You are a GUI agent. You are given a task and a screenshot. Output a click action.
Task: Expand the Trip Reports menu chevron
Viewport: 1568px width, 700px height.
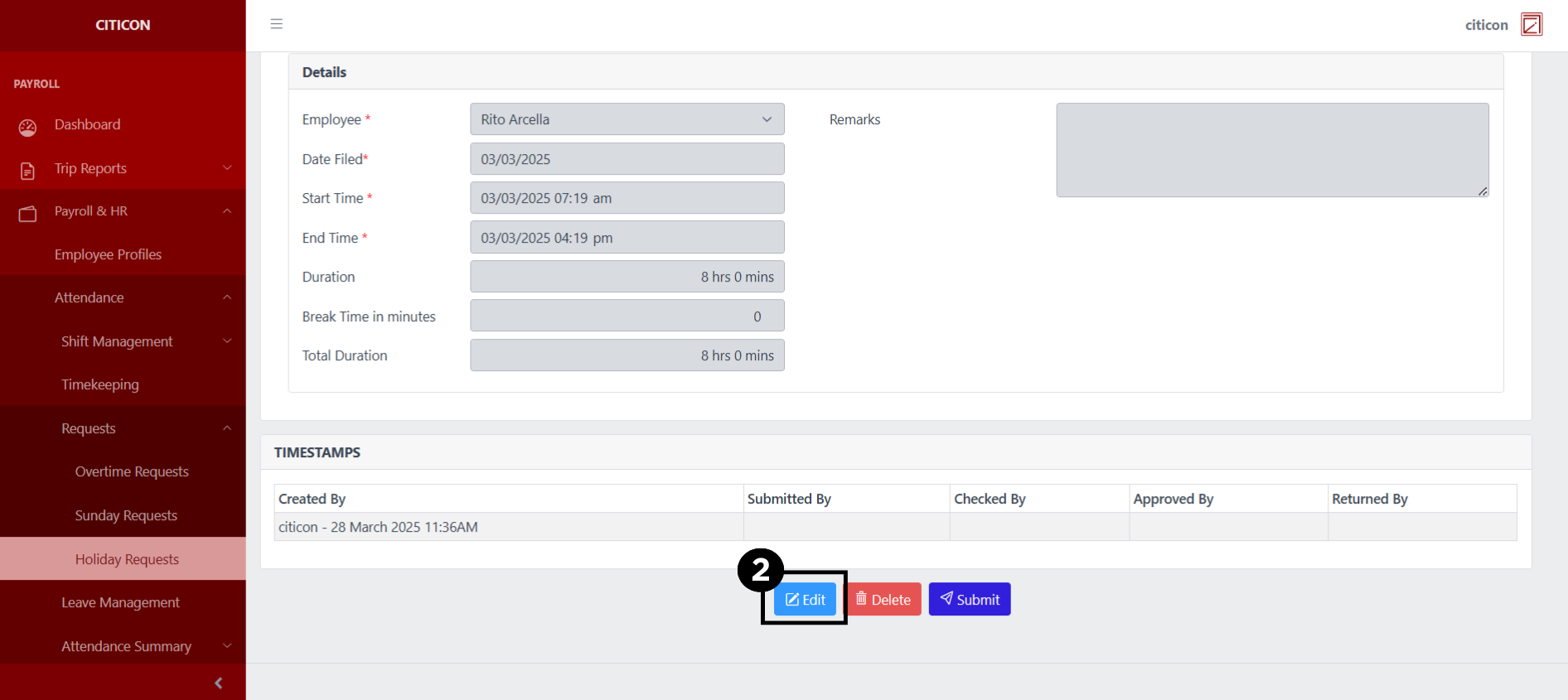(227, 168)
